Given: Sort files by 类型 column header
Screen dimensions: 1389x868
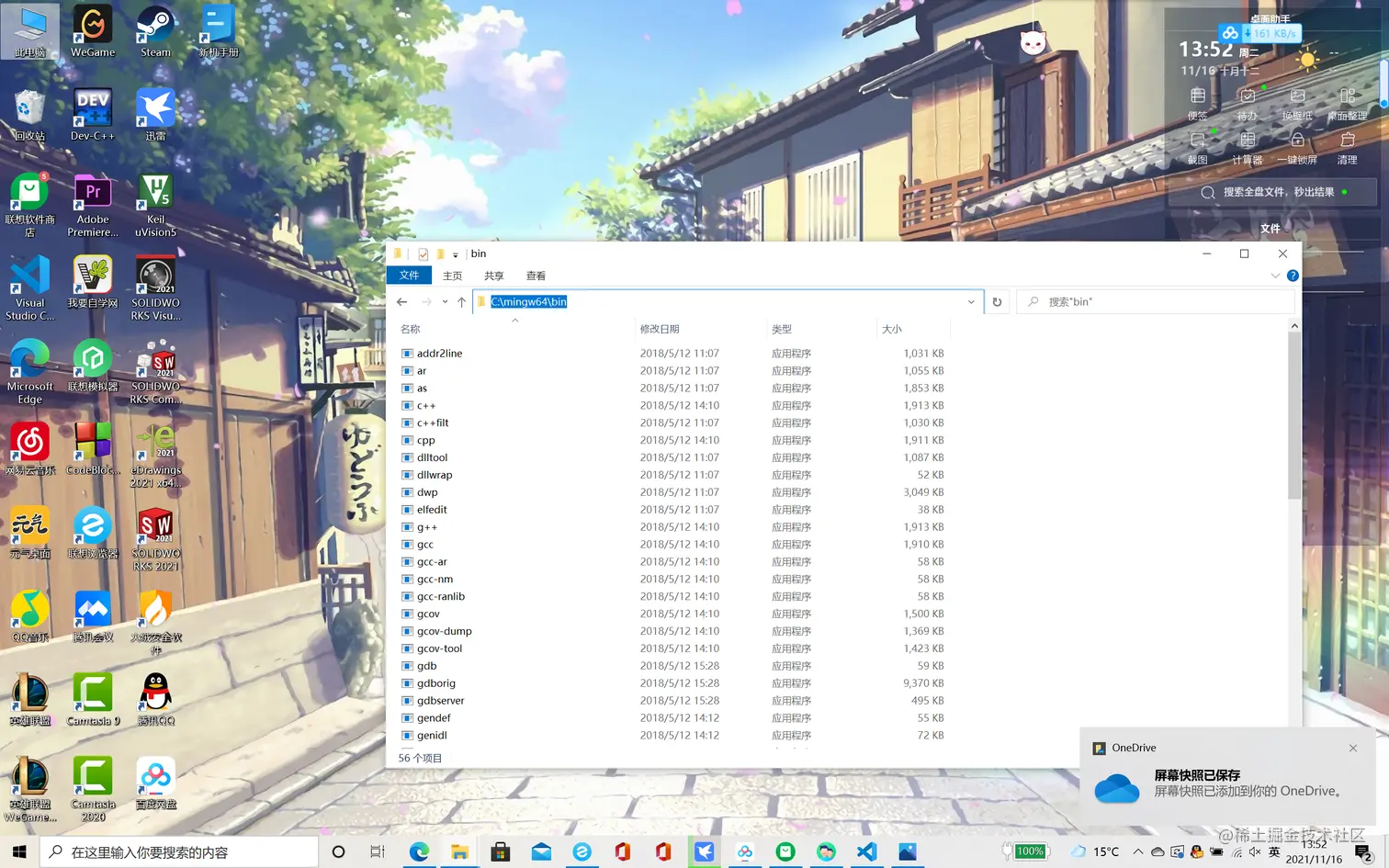Looking at the screenshot, I should coord(821,329).
